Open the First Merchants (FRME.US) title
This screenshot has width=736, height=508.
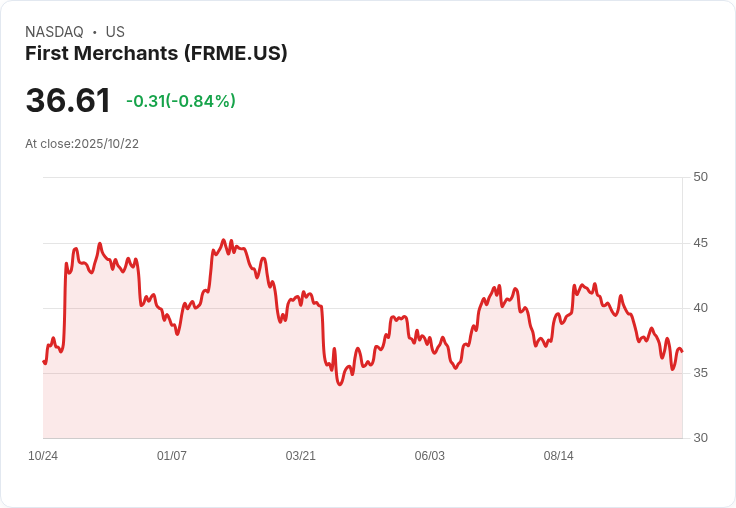click(x=156, y=53)
